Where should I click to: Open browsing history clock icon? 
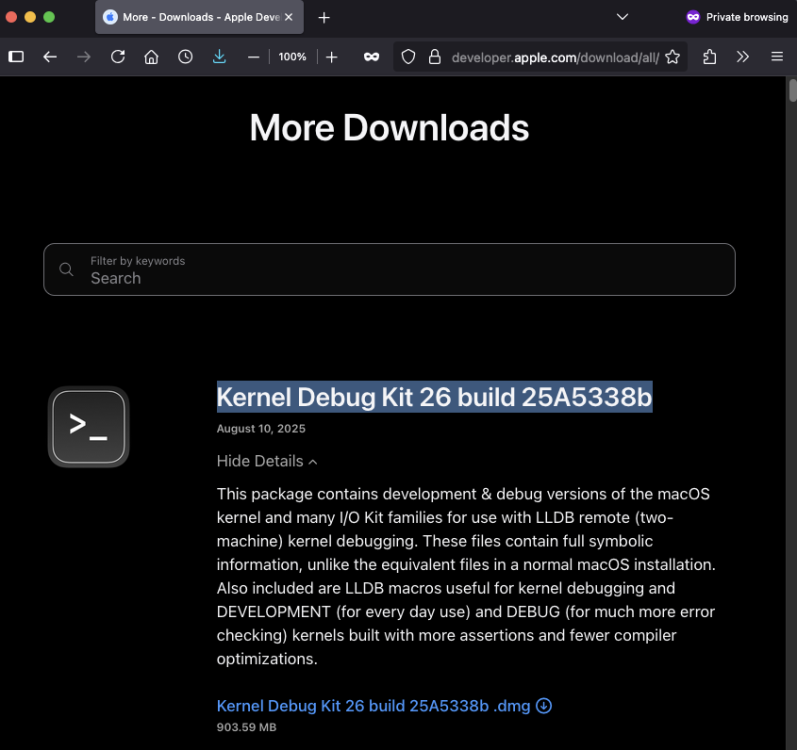pos(186,56)
